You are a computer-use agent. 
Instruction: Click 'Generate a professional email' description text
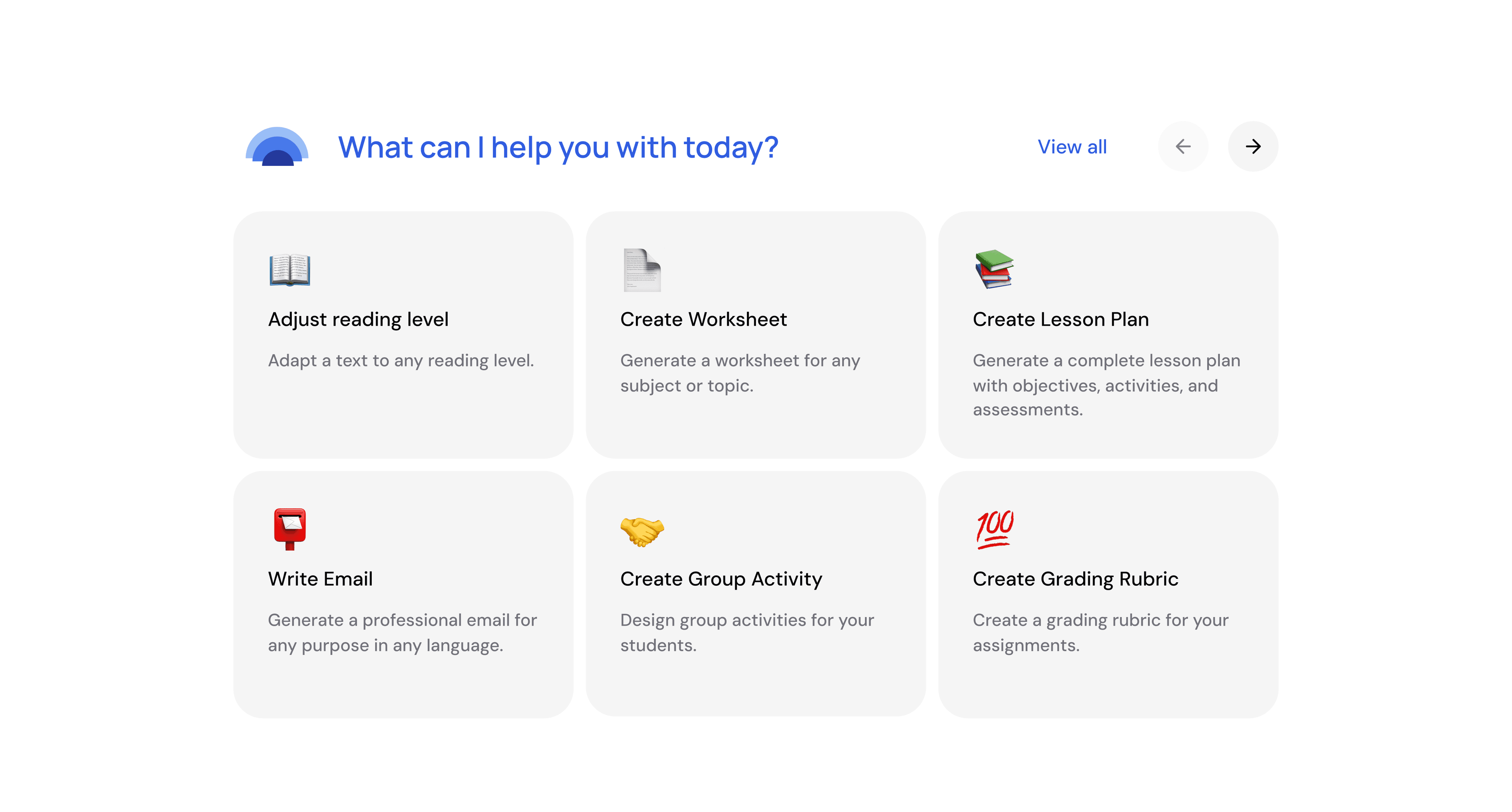point(402,632)
